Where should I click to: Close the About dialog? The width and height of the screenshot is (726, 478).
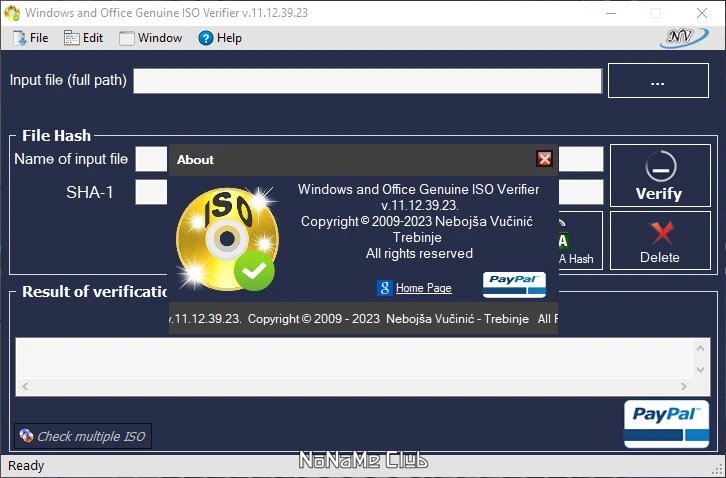(544, 159)
